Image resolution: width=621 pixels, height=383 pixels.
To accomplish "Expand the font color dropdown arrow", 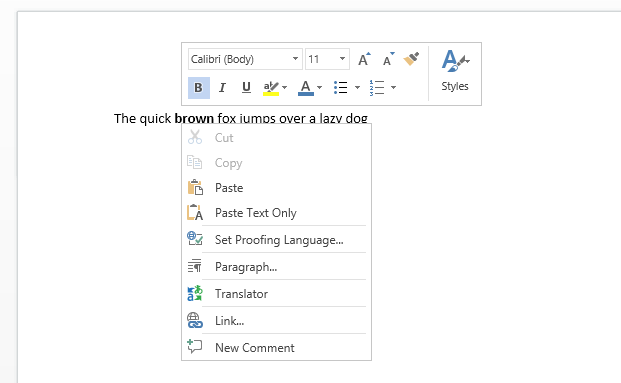I will 320,88.
